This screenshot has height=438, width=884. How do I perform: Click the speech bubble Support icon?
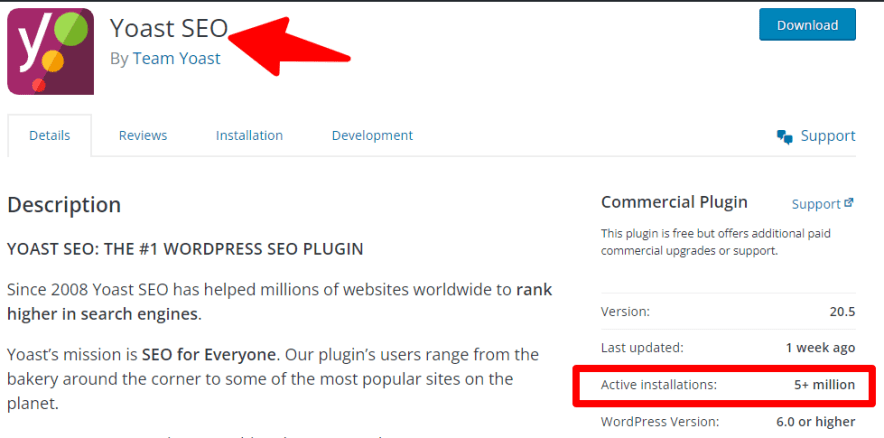coord(785,137)
